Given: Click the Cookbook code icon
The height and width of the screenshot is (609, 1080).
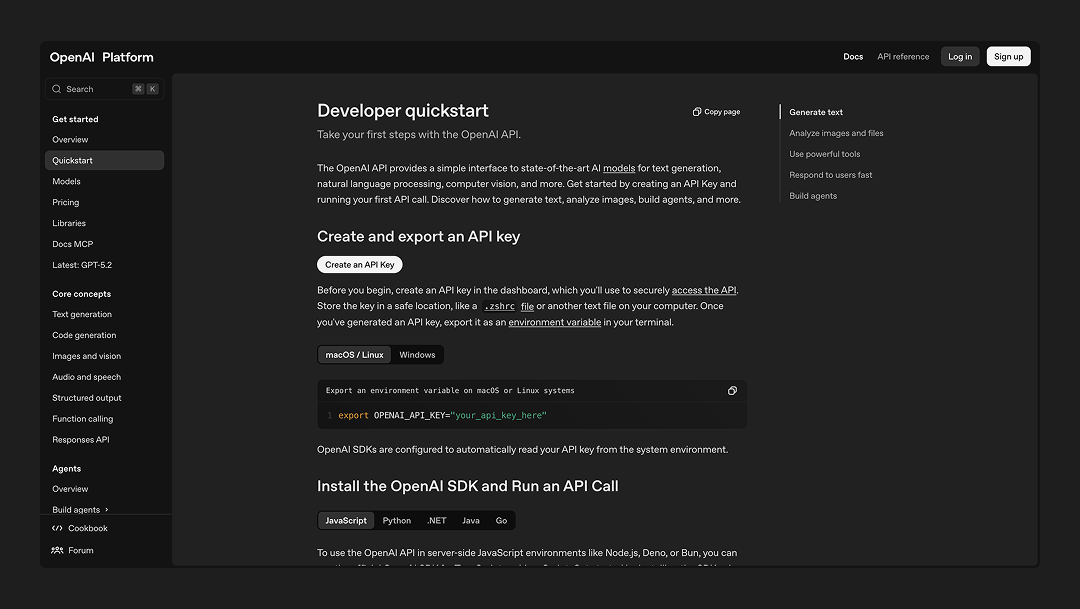Looking at the screenshot, I should 57,528.
